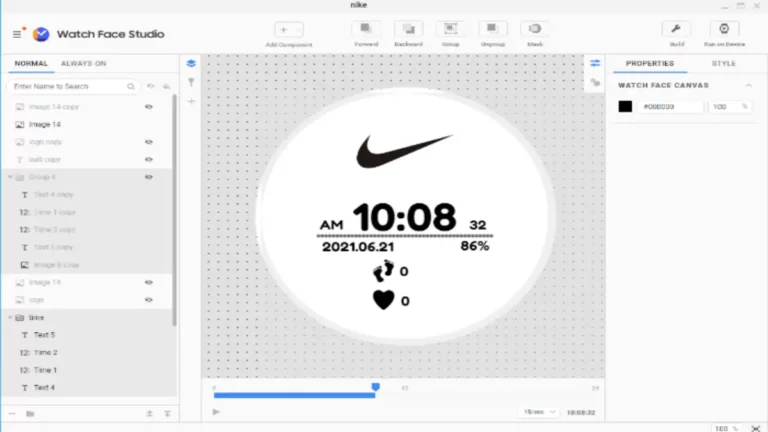Viewport: 768px width, 432px height.
Task: Open properties sliders icon beside canvas
Action: [x=595, y=63]
